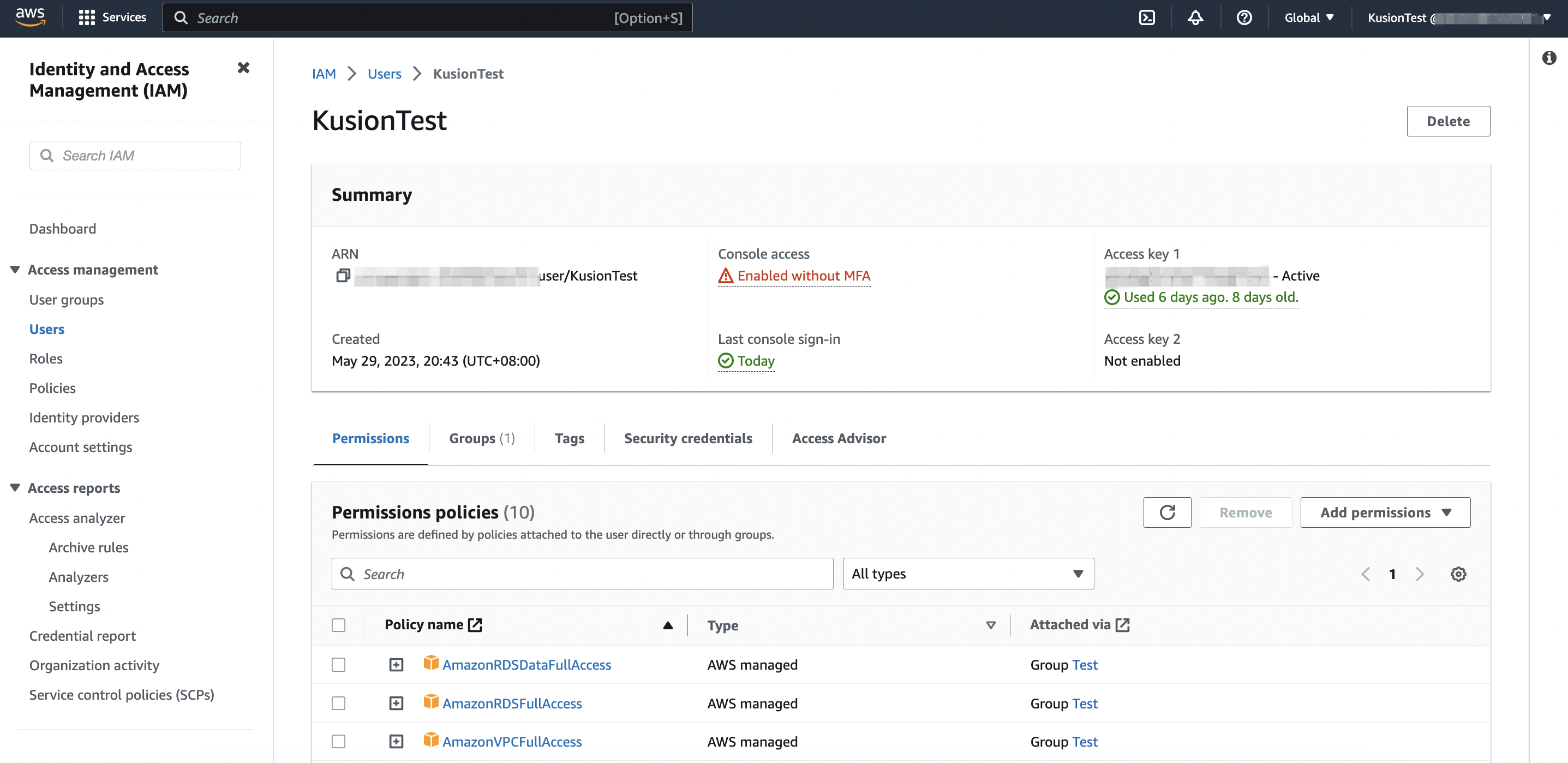This screenshot has width=1568, height=763.
Task: Switch to the Security credentials tab
Action: click(688, 438)
